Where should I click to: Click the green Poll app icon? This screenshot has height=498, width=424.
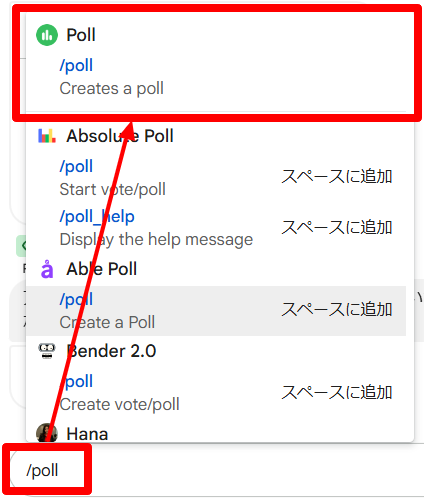(x=47, y=35)
